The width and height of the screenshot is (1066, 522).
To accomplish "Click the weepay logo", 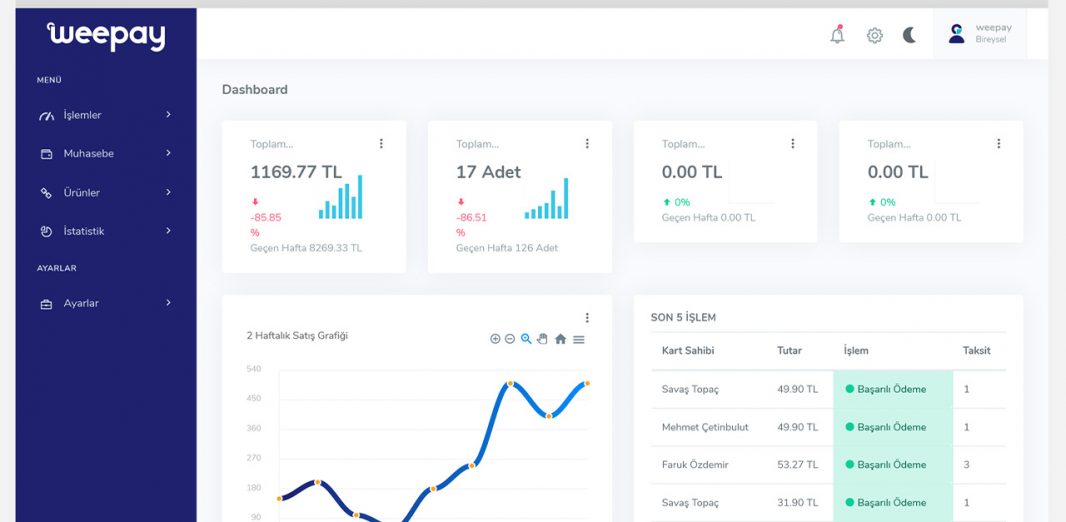I will tap(106, 36).
